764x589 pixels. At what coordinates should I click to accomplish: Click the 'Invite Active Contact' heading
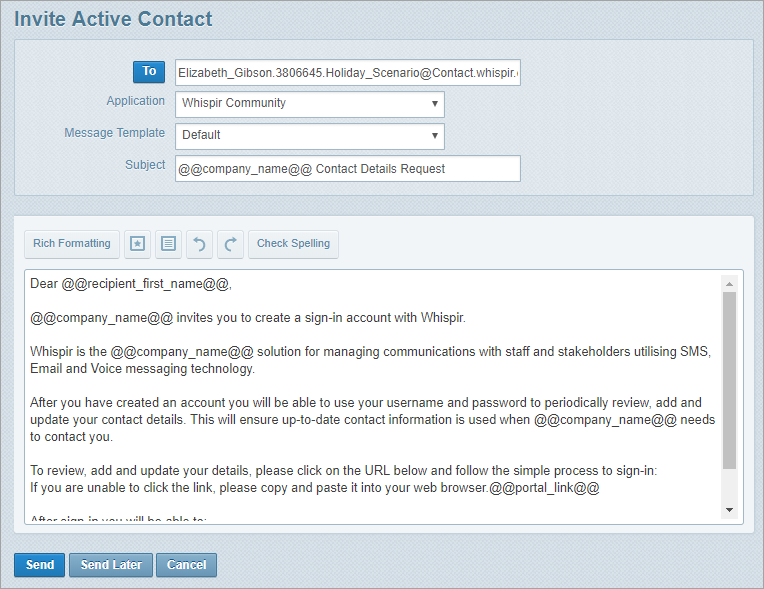(113, 19)
